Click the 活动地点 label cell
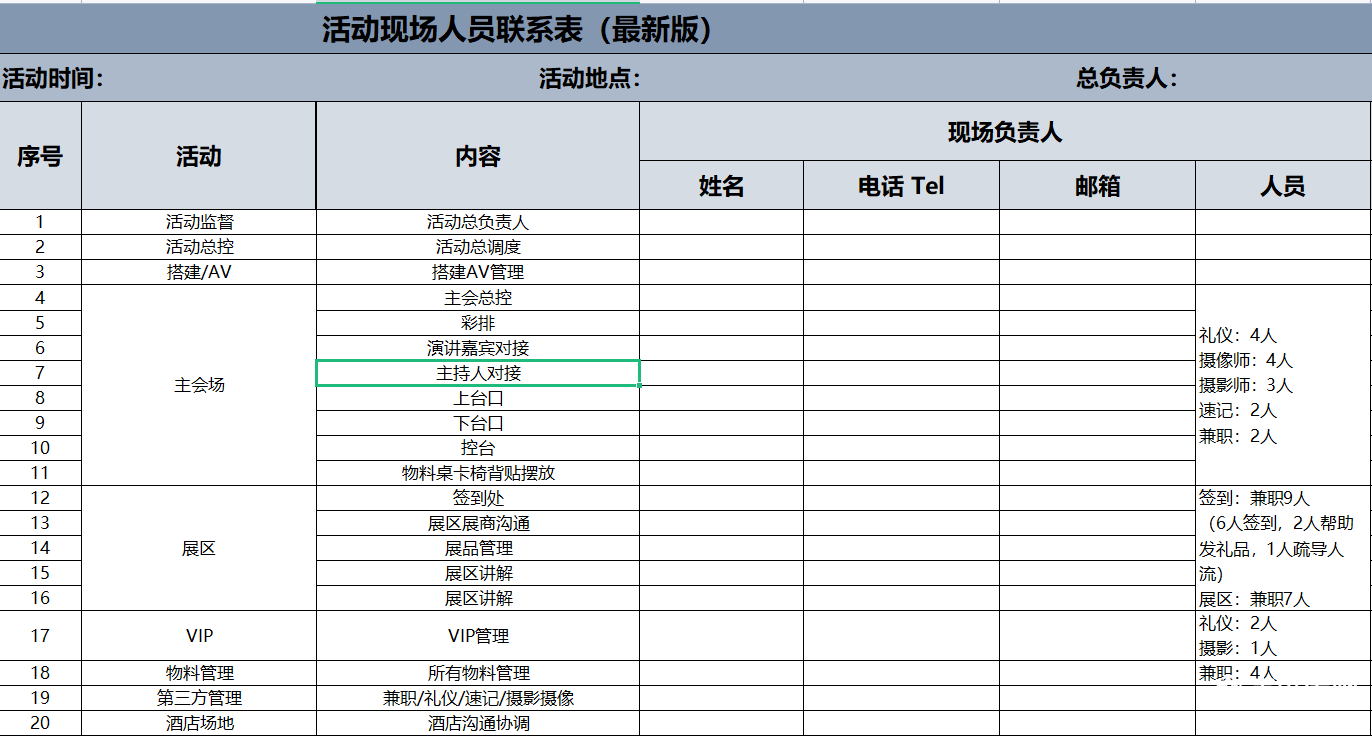 (590, 78)
